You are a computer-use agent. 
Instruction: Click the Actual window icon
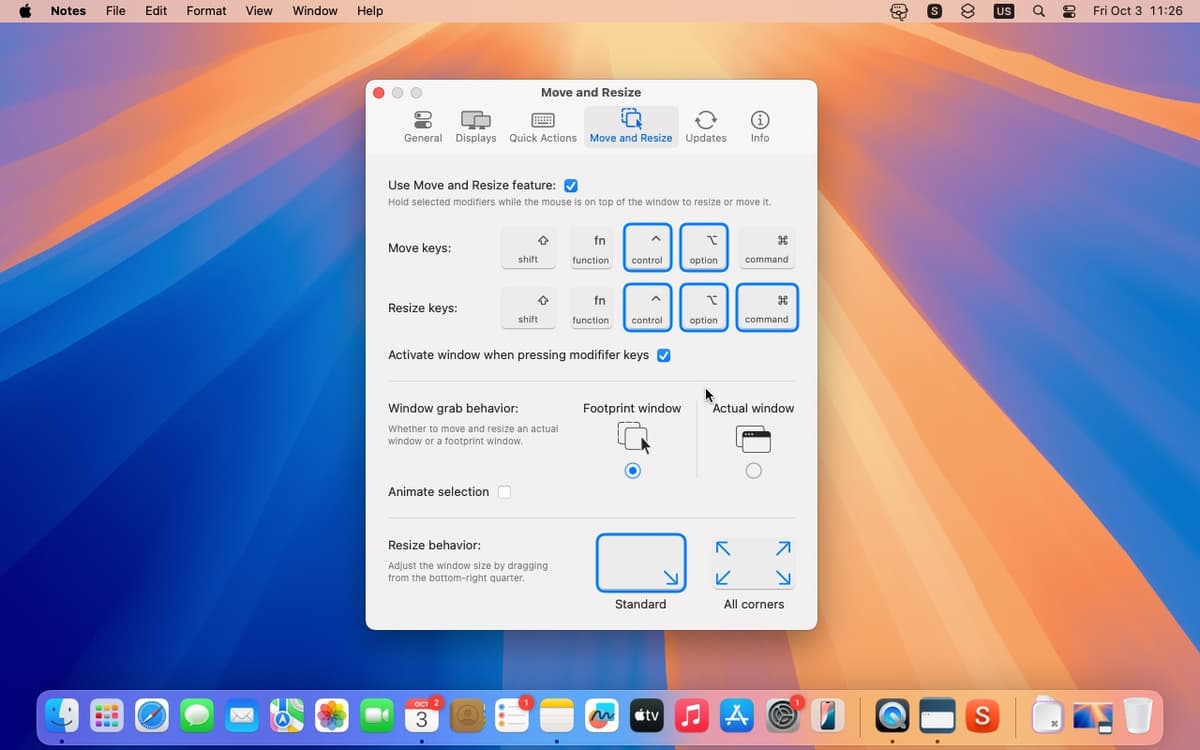(753, 438)
